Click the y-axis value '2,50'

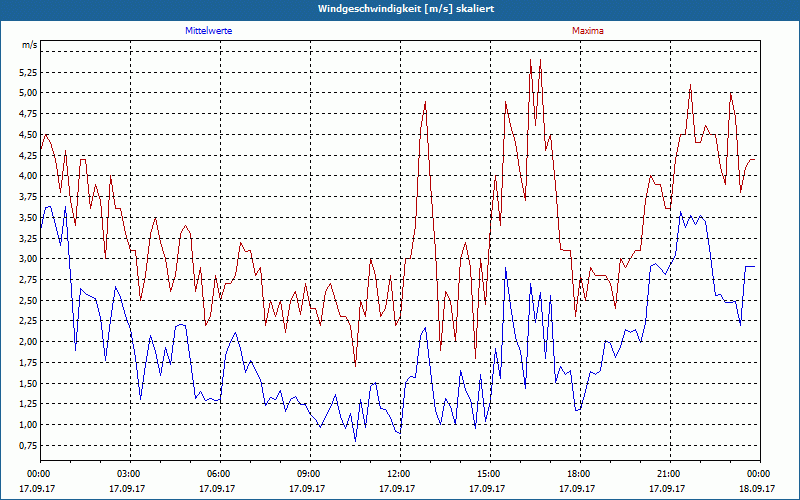tap(29, 301)
